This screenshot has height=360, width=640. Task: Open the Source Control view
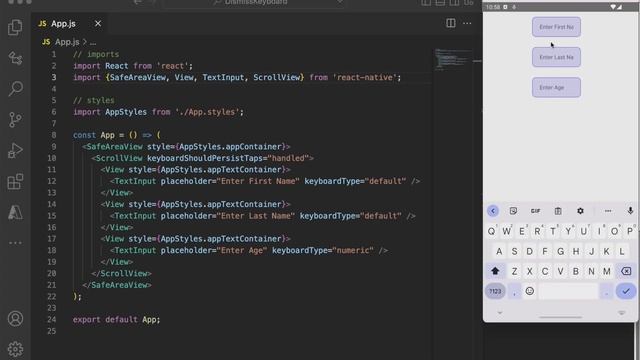(15, 120)
